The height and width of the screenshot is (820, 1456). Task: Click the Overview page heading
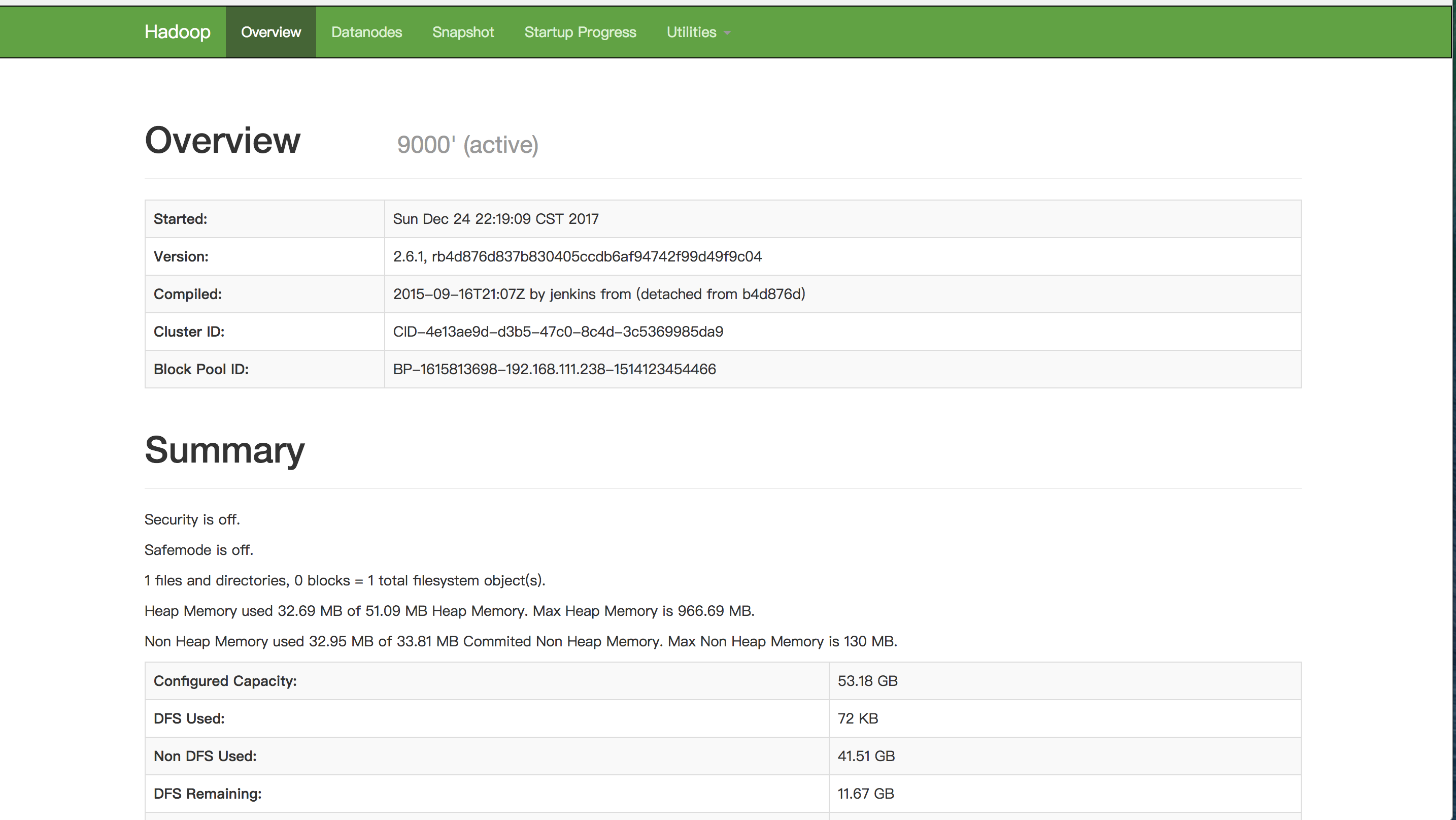click(223, 140)
